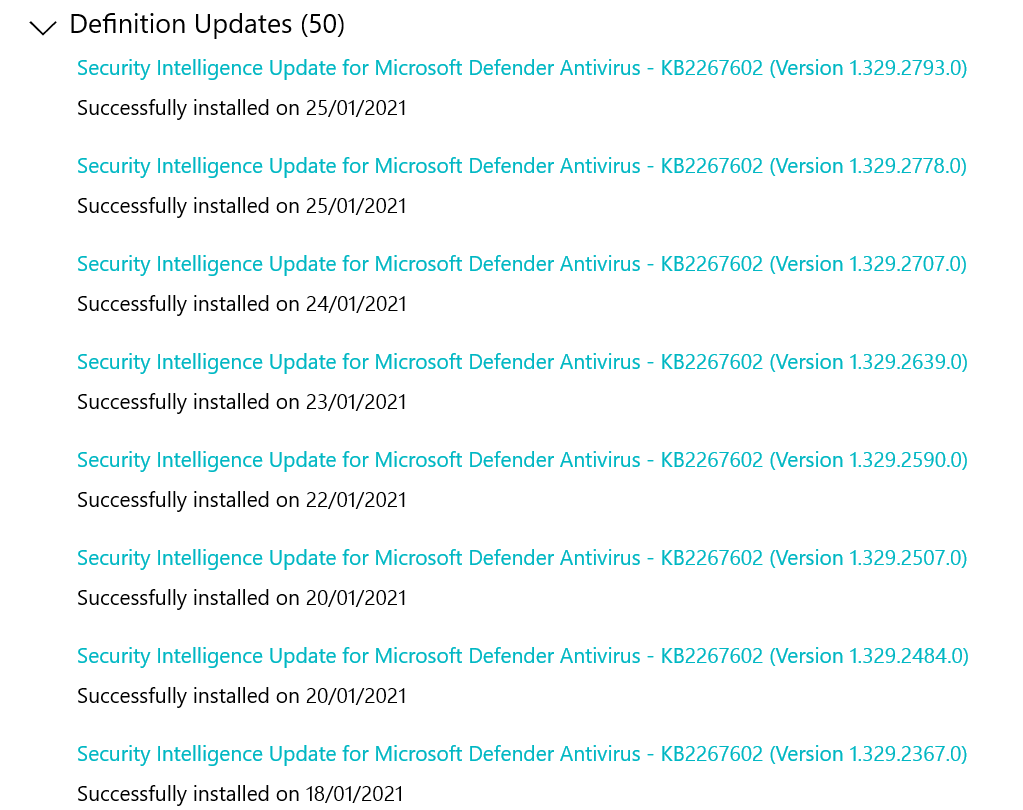The image size is (1023, 810).
Task: Click installed date 23/01/2021 under Version 1.329.2639.0
Action: pyautogui.click(x=241, y=402)
